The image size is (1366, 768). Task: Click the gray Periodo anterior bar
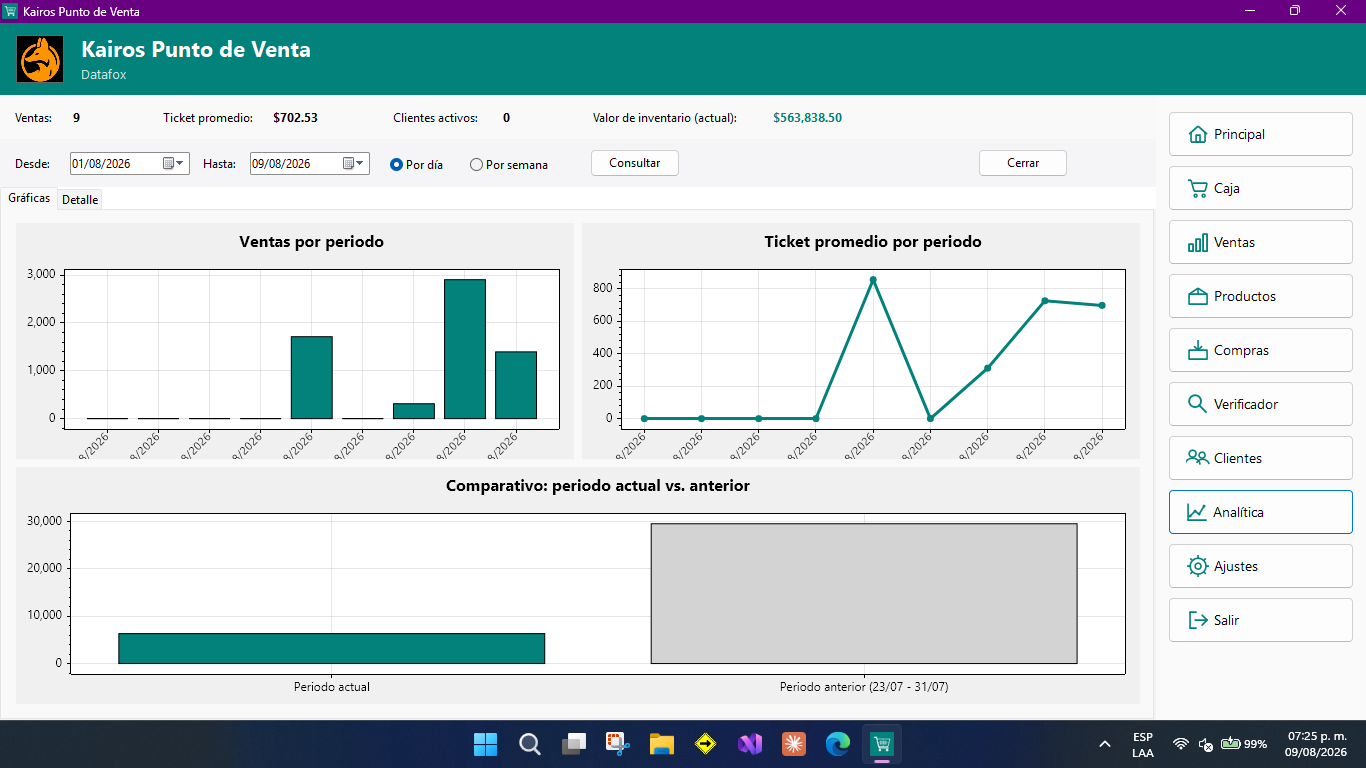tap(864, 593)
